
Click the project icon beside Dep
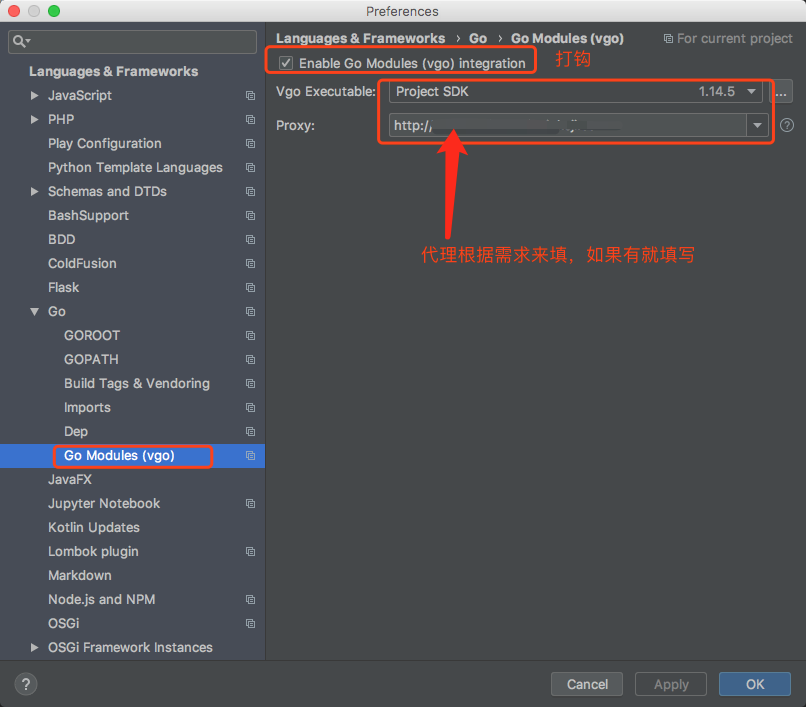[x=250, y=431]
